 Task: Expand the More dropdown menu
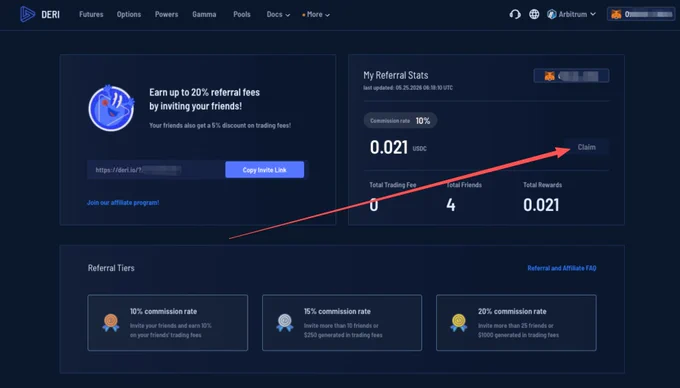click(316, 14)
